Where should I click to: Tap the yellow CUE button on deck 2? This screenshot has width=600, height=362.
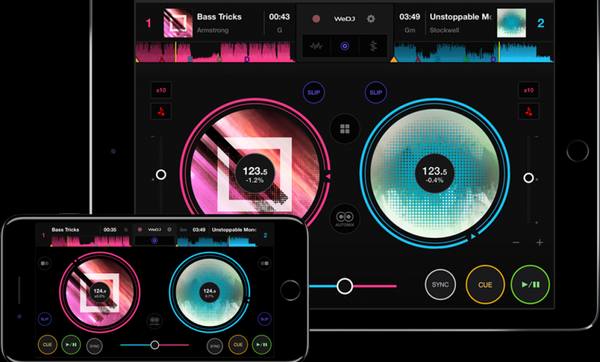[x=485, y=285]
